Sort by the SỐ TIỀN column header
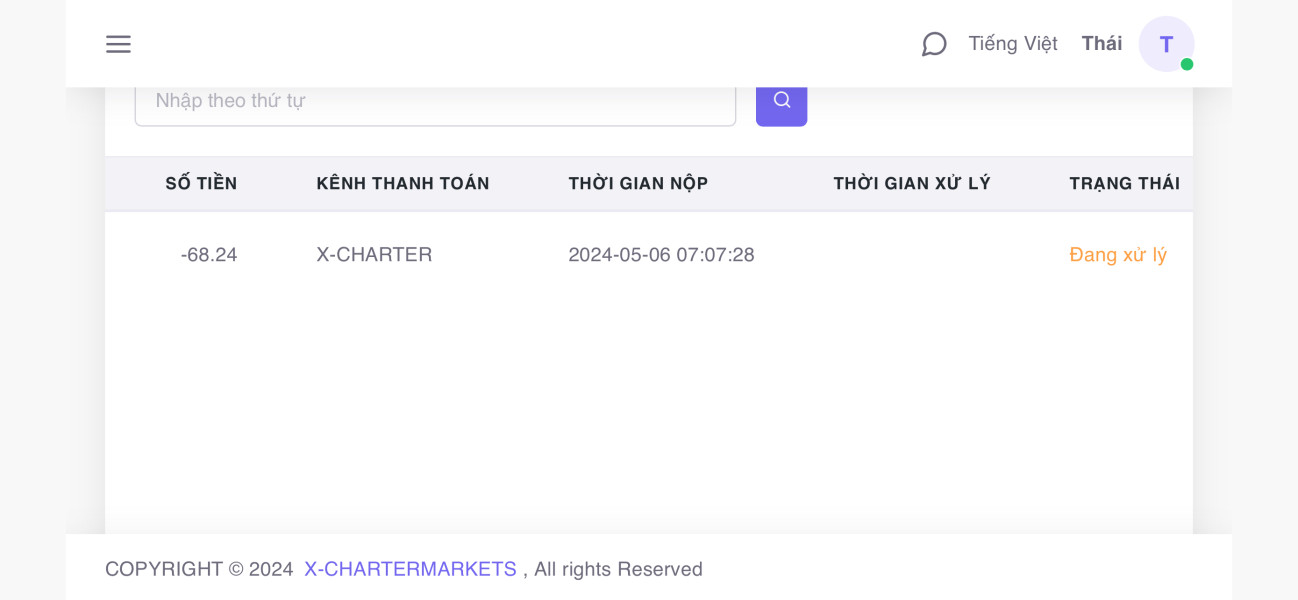Viewport: 1298px width, 600px height. 201,183
